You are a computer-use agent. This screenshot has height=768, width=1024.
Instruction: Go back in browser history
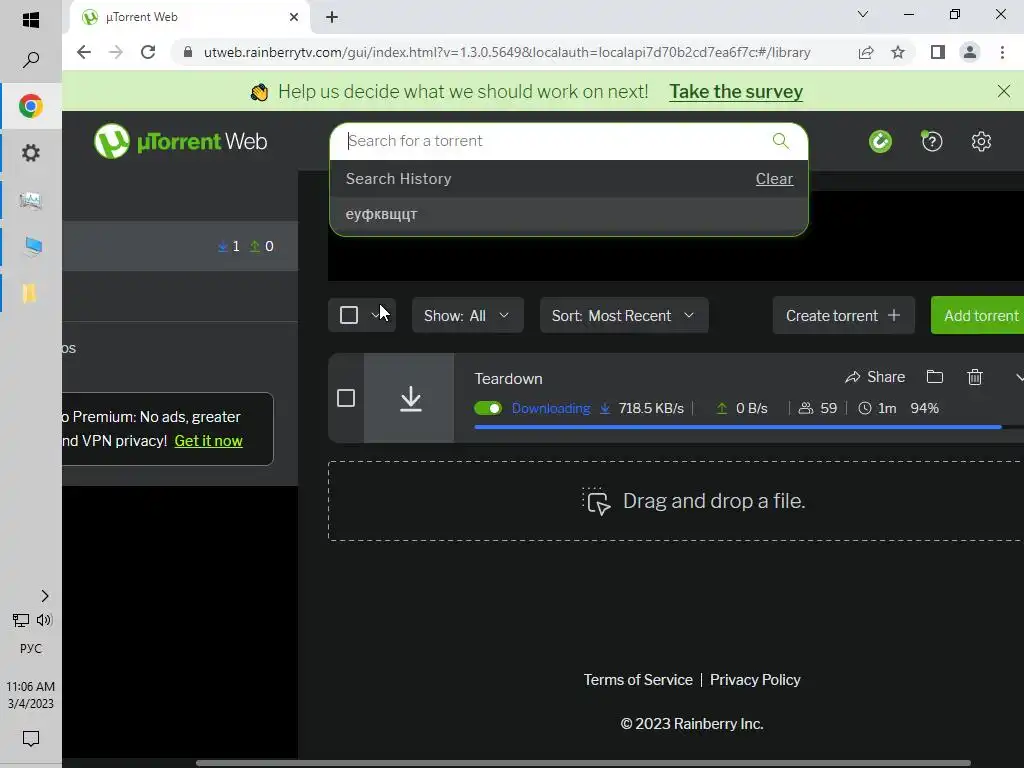pos(84,52)
